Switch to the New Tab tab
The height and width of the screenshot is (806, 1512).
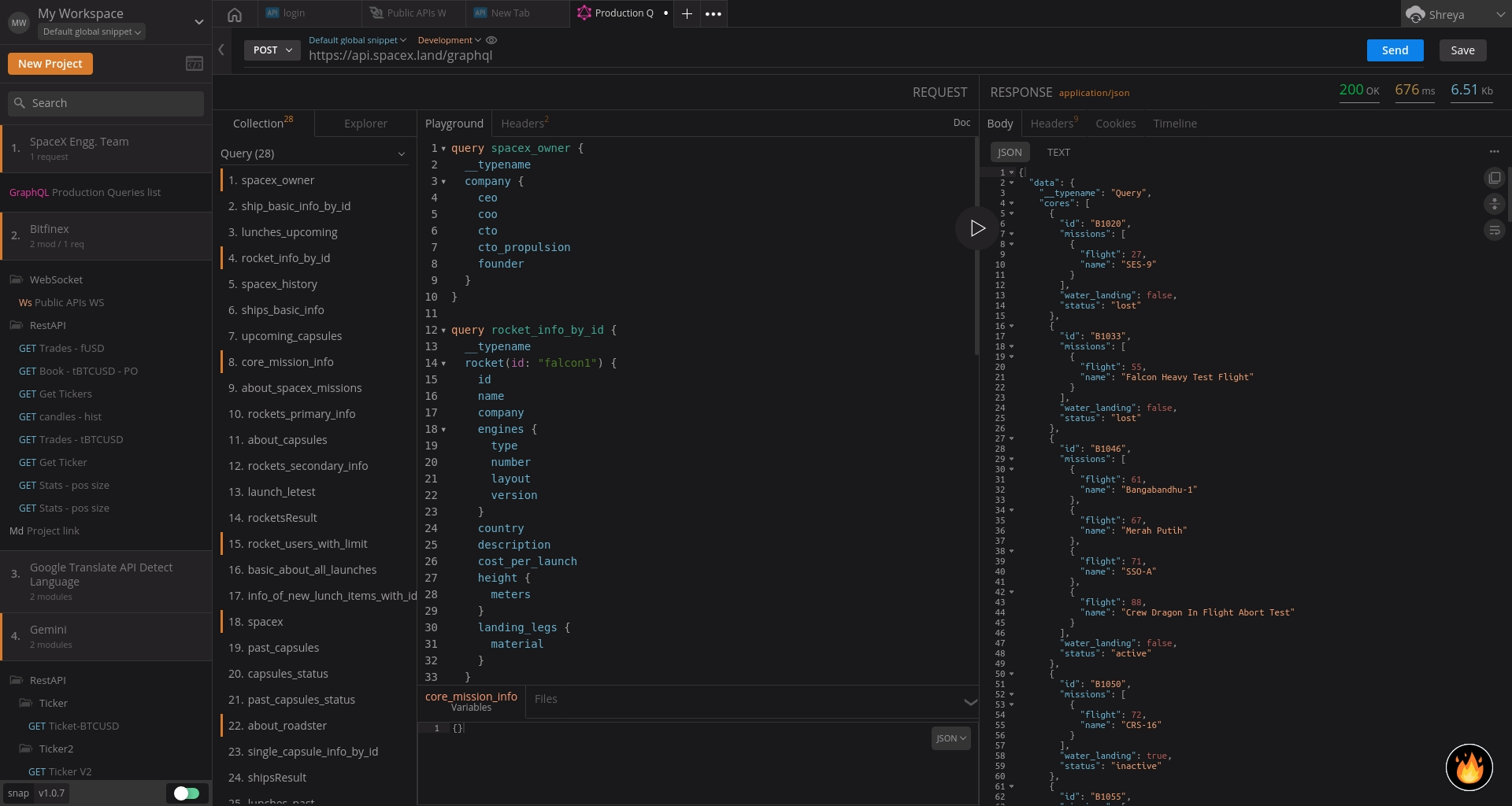(x=517, y=13)
